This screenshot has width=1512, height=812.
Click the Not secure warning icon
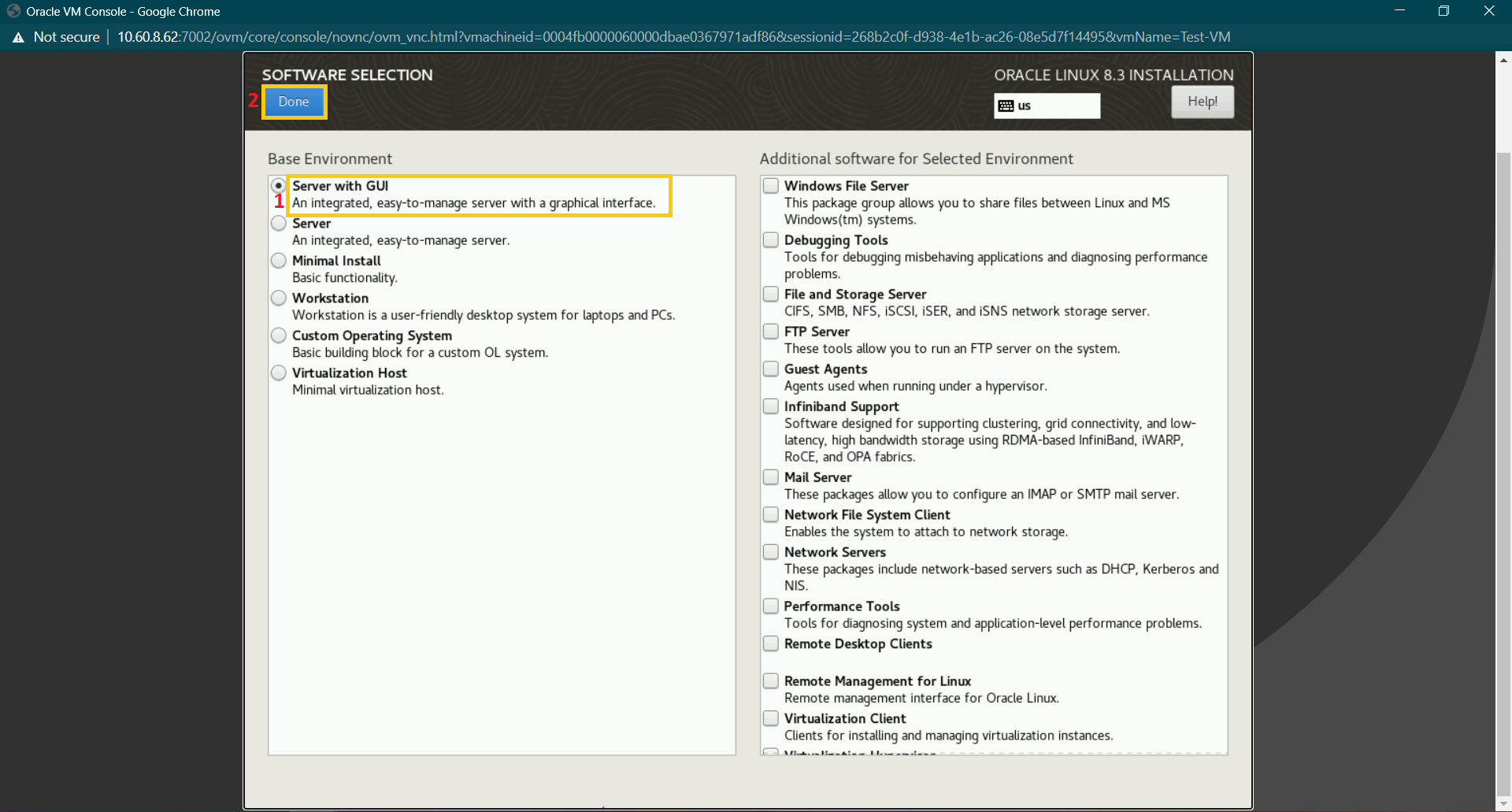18,37
